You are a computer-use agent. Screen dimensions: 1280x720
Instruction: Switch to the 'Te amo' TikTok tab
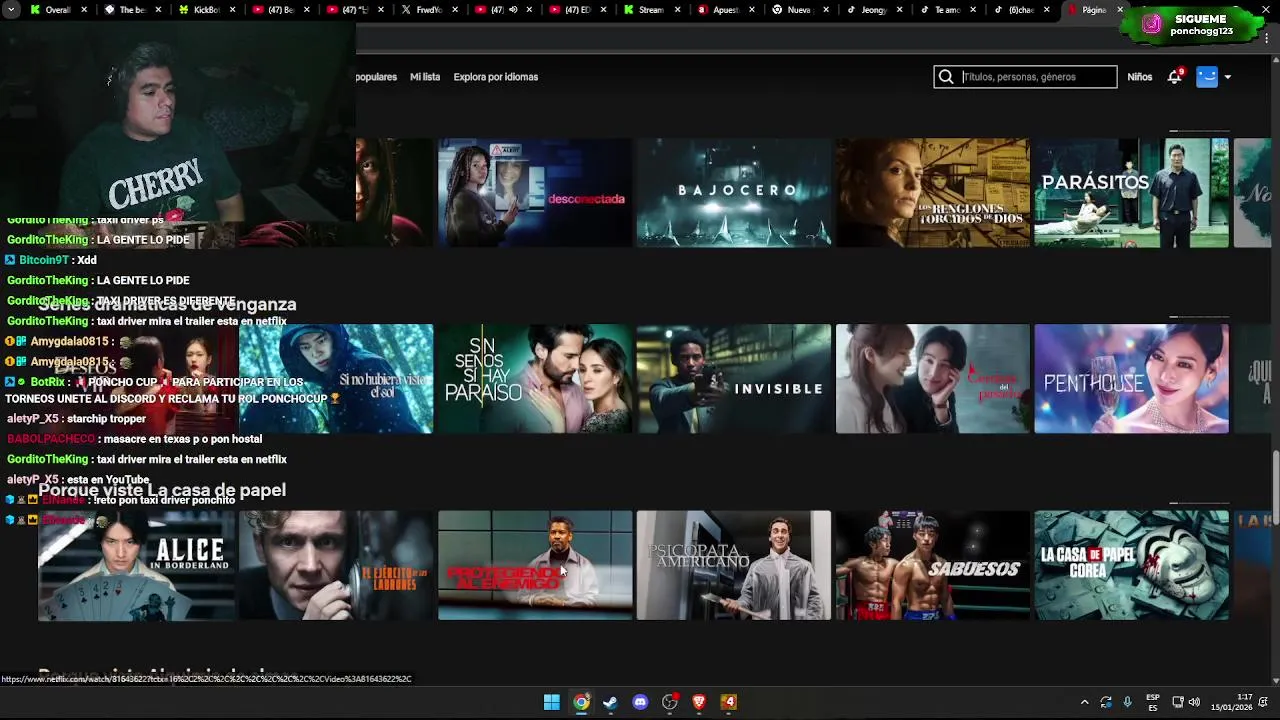point(946,10)
